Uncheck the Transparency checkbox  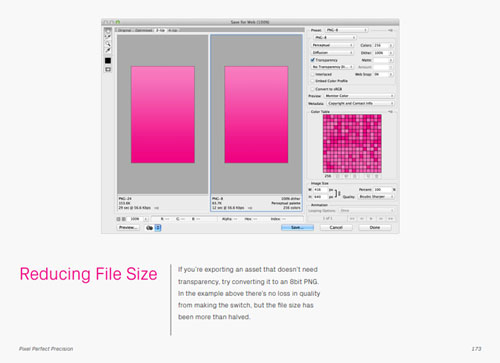point(313,60)
